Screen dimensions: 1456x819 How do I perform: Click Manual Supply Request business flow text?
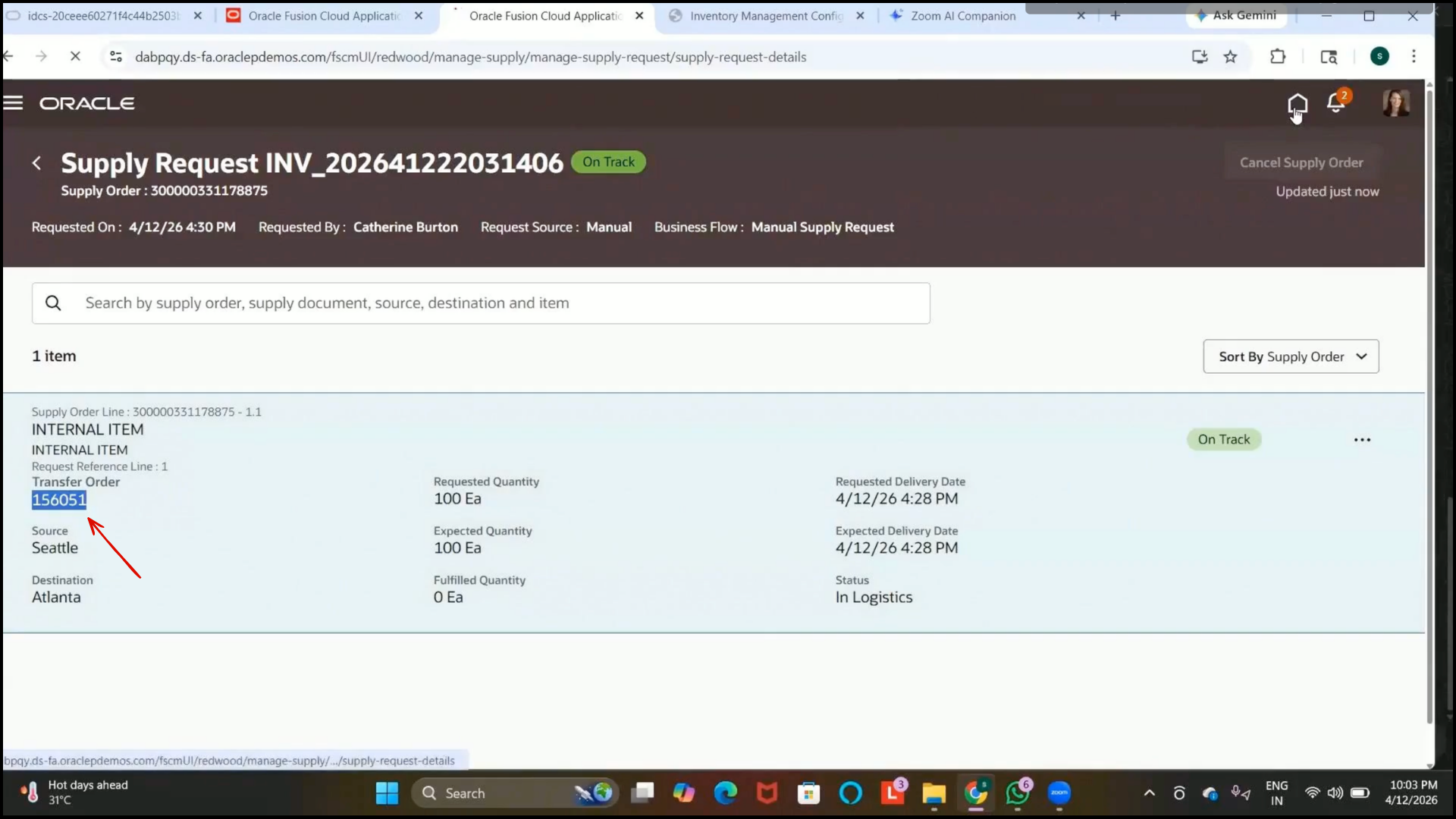click(823, 227)
